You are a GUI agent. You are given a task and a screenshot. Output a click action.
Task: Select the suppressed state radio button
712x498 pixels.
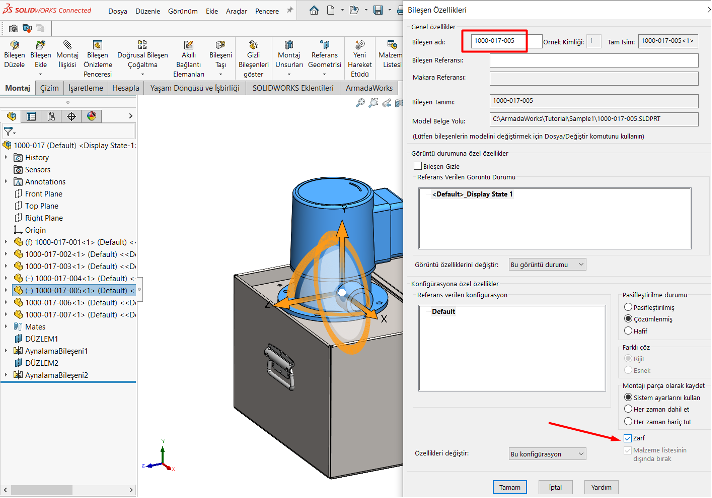tap(628, 307)
